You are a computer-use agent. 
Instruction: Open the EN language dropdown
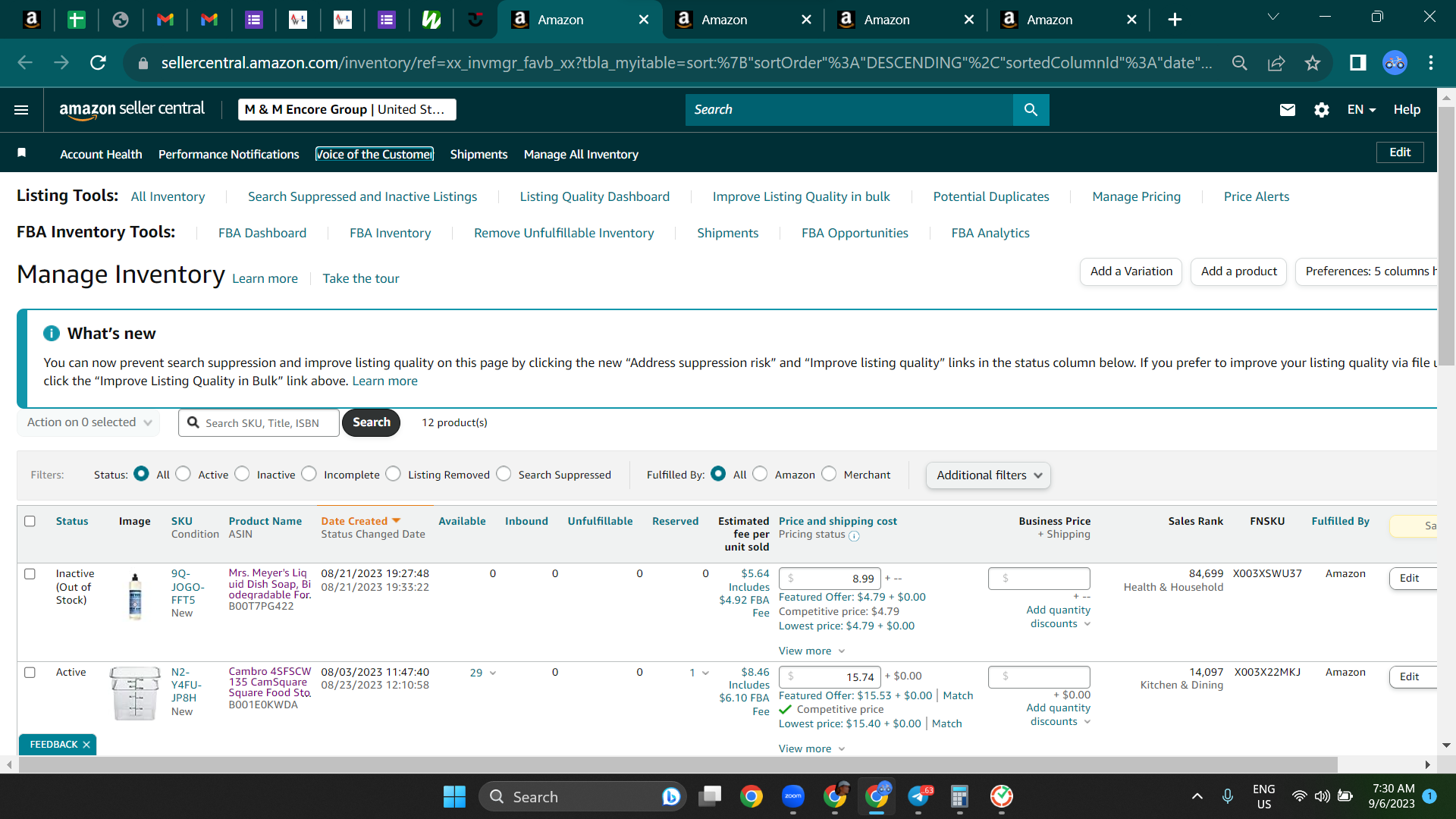1361,110
